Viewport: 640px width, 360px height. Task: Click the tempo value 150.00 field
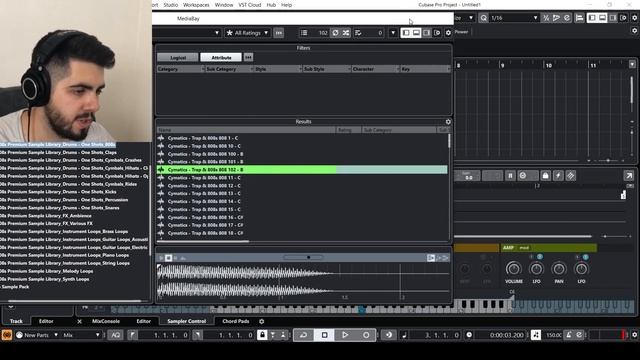point(553,335)
